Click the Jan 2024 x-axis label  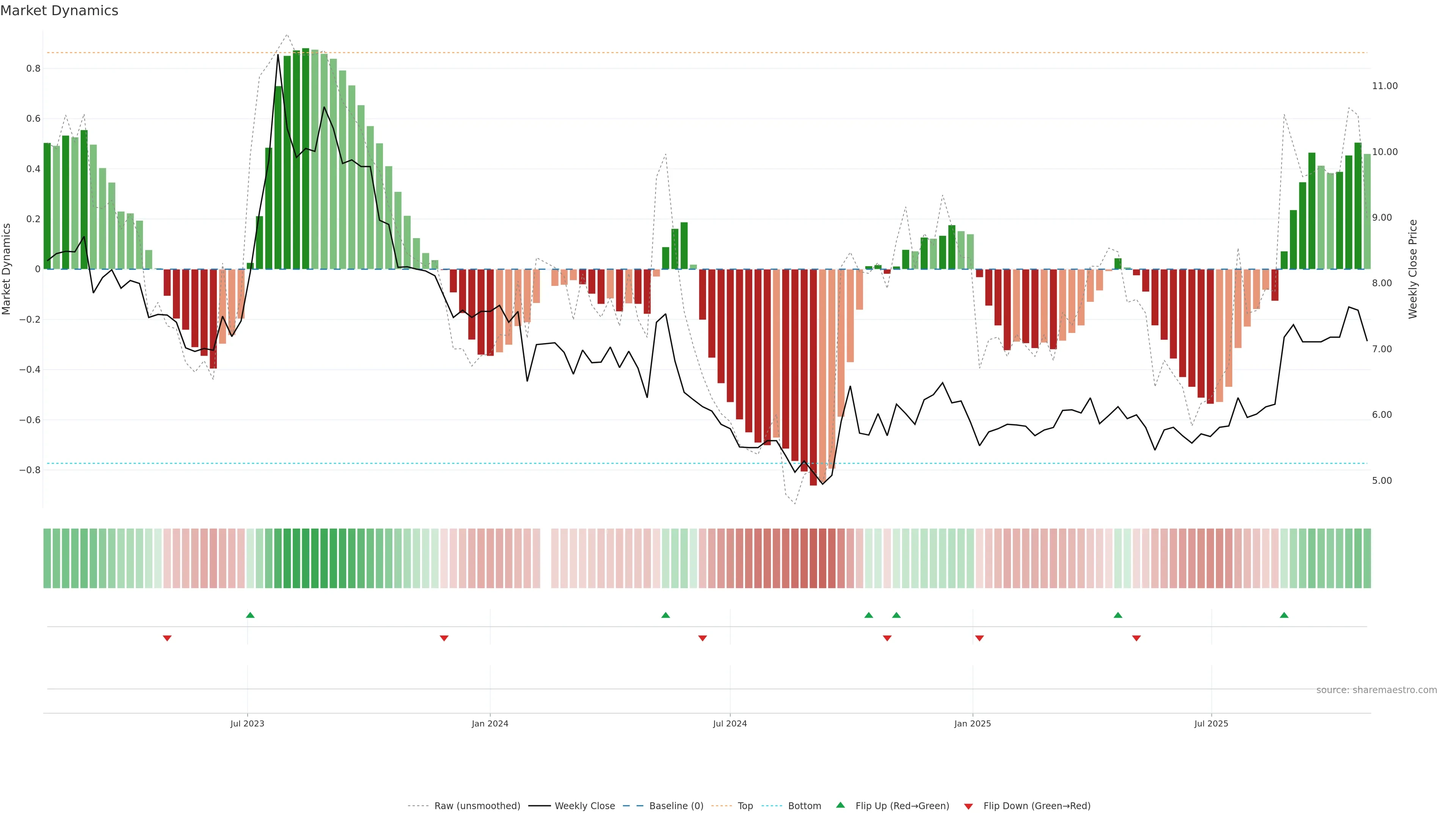(490, 723)
